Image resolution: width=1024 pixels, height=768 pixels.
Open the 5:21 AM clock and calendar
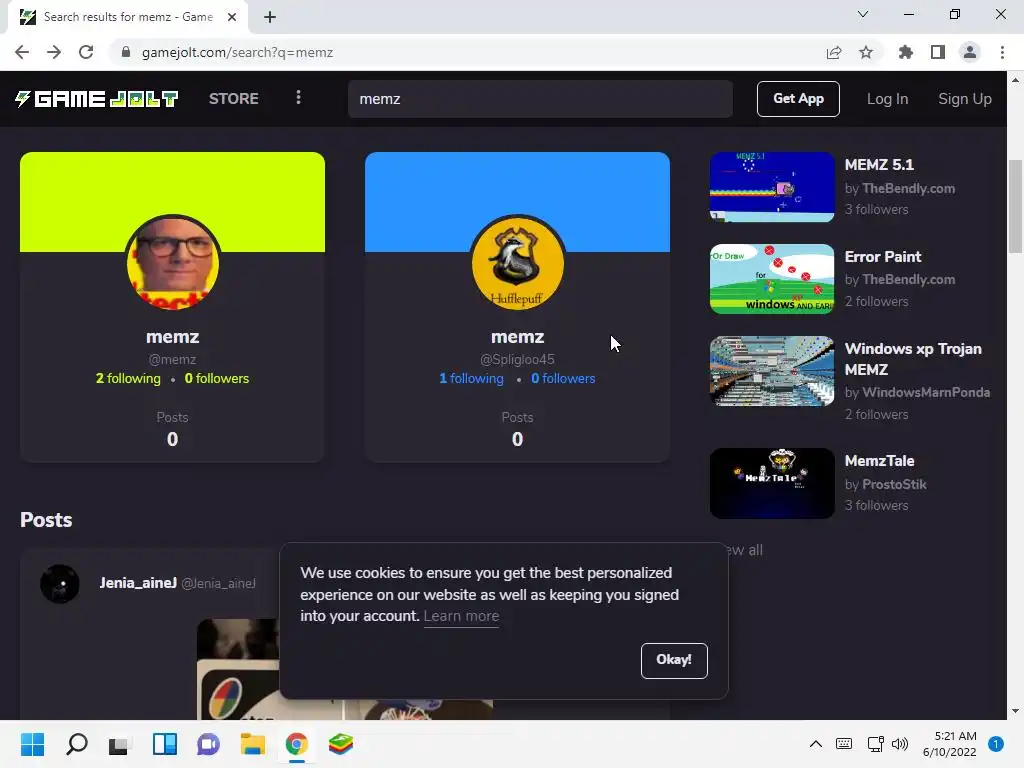tap(950, 744)
